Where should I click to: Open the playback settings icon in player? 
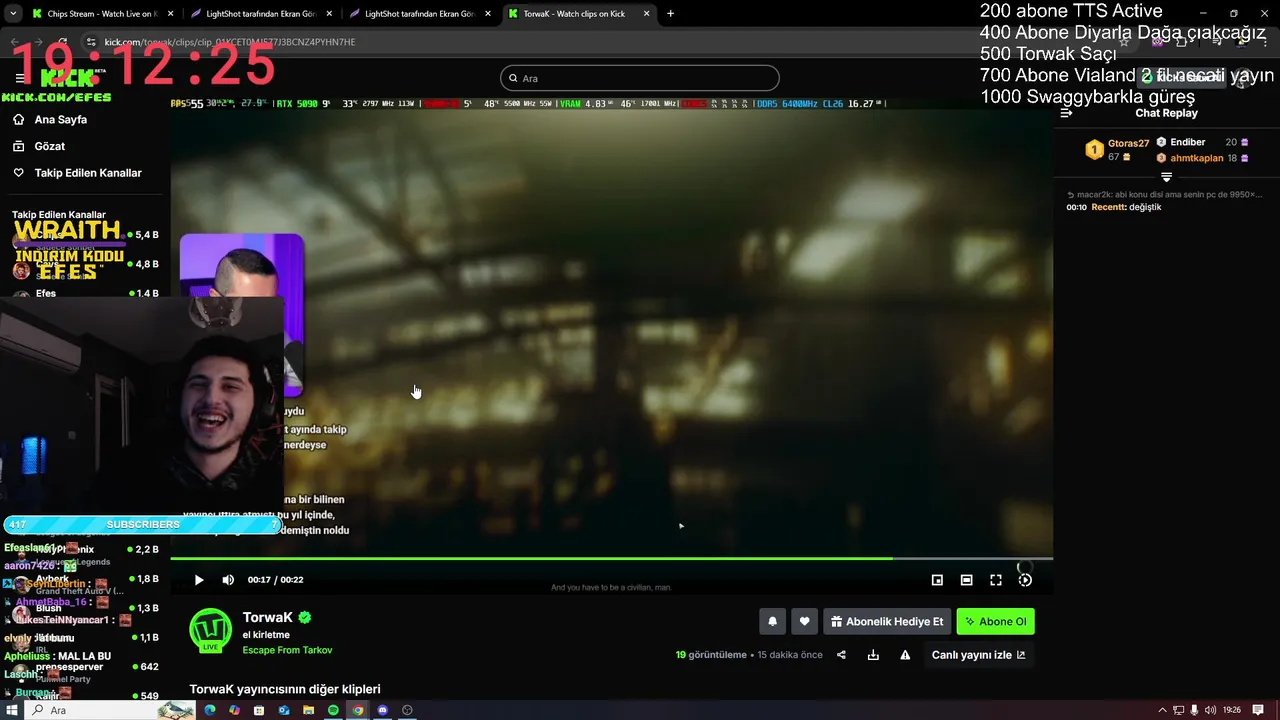tap(1025, 580)
